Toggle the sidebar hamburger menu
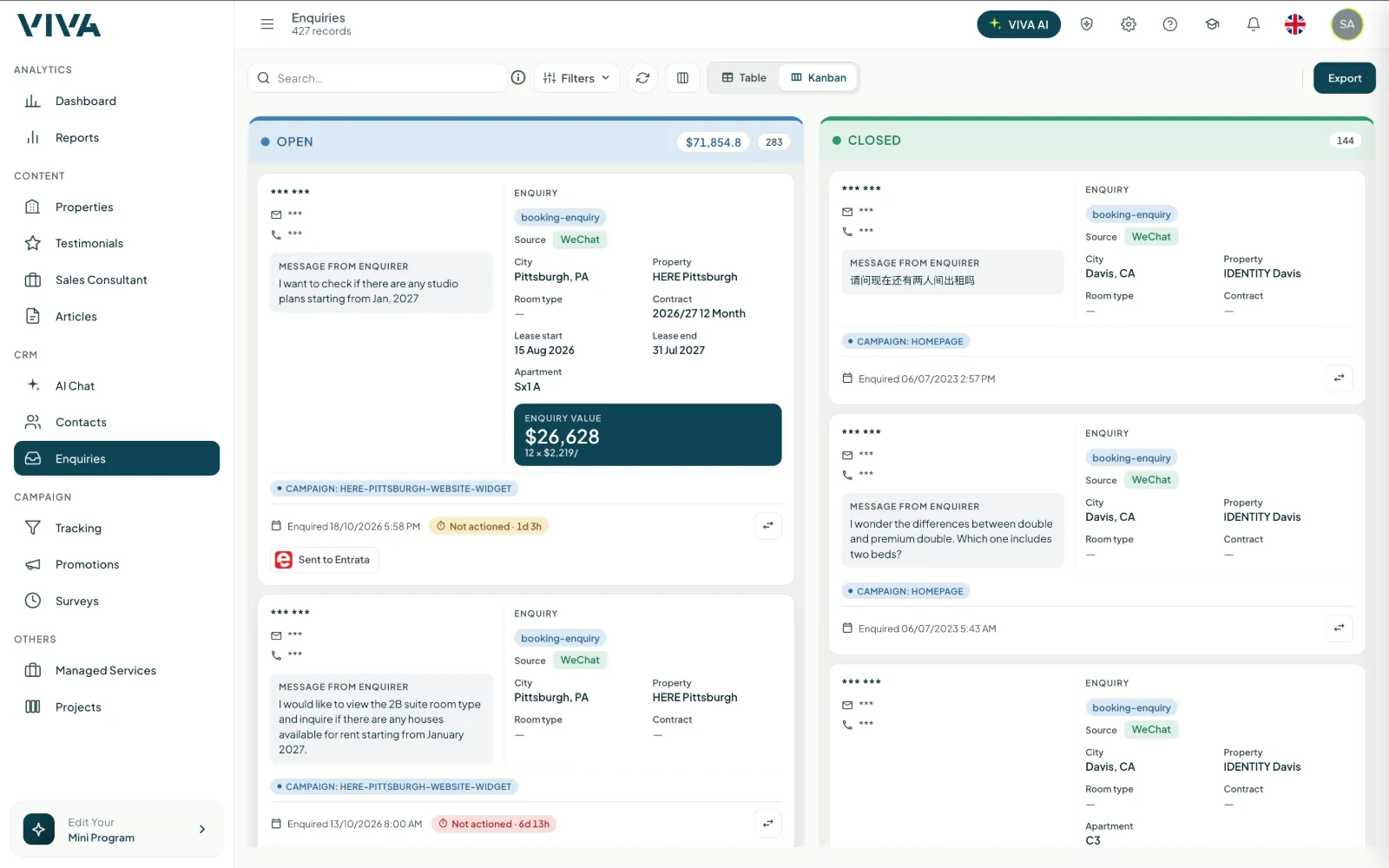Viewport: 1389px width, 868px height. point(267,24)
